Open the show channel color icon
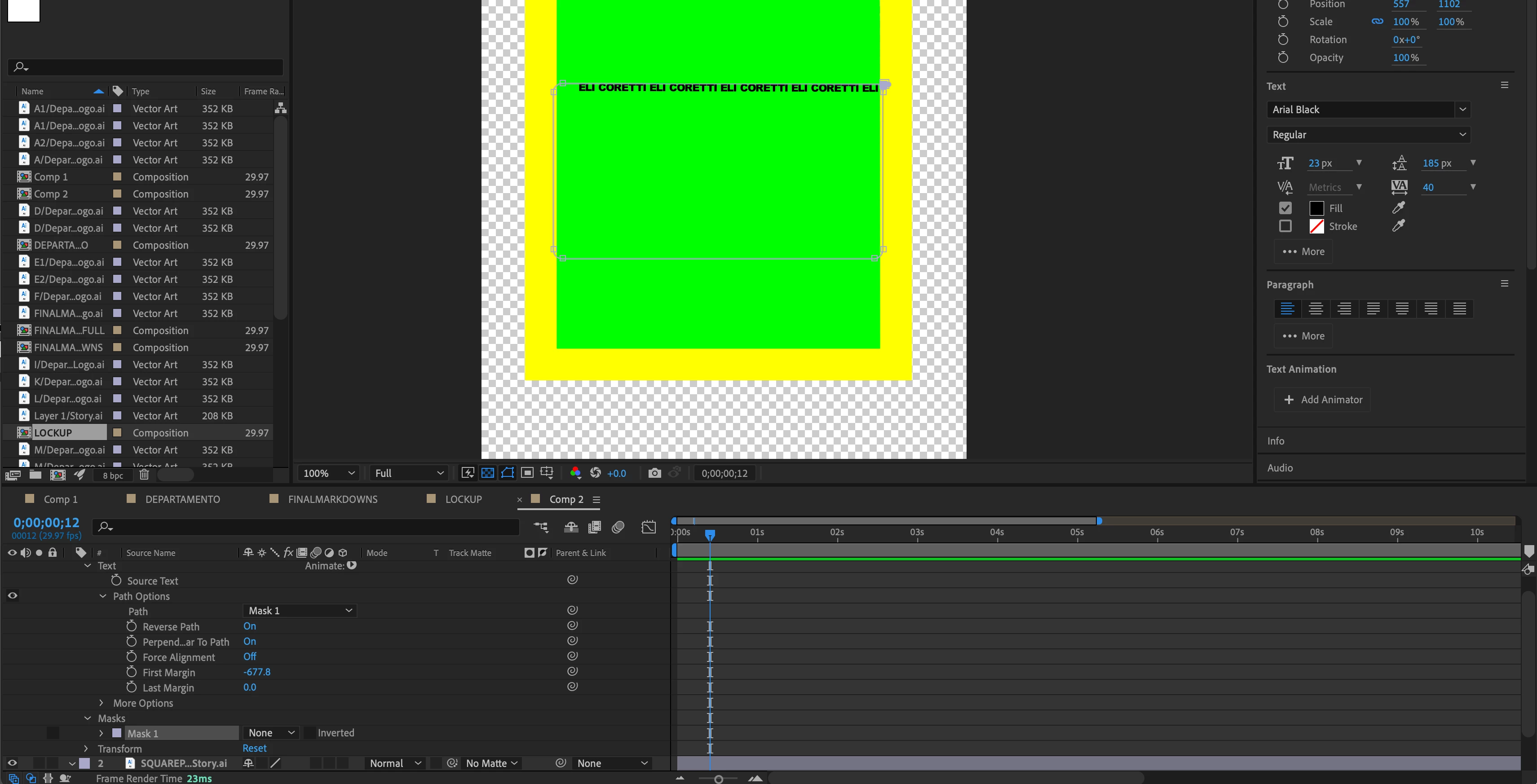The height and width of the screenshot is (784, 1537). click(575, 473)
